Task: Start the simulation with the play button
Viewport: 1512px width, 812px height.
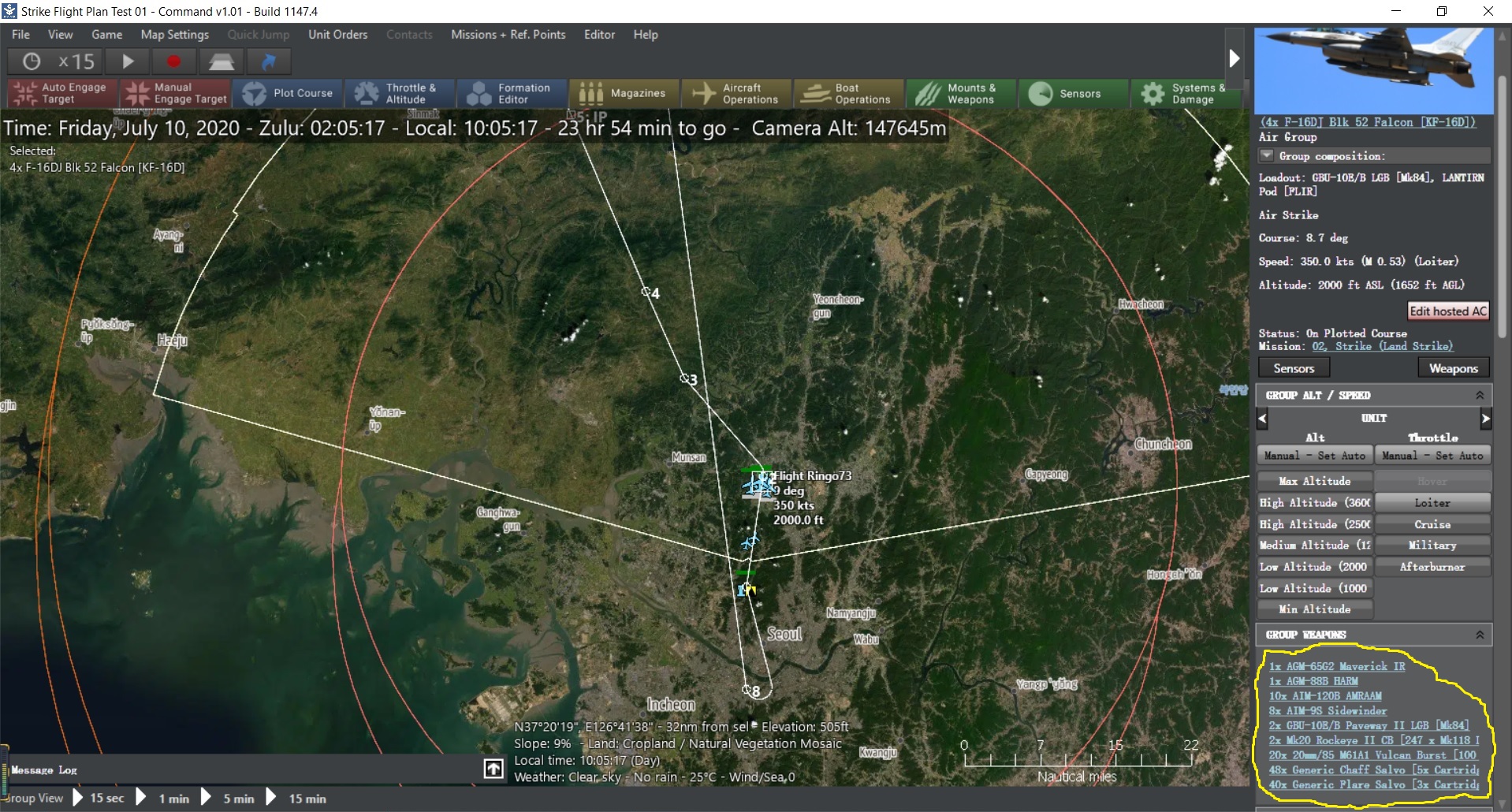Action: click(x=128, y=61)
